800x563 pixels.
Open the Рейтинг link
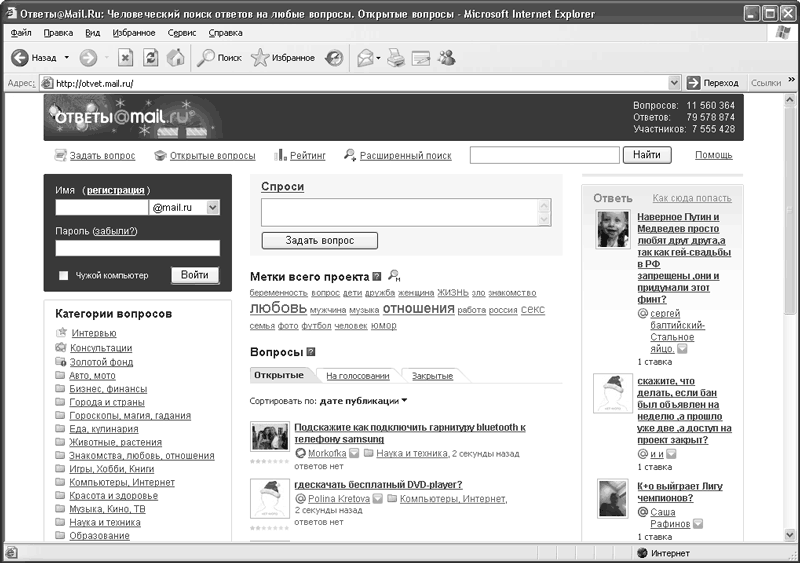(307, 156)
